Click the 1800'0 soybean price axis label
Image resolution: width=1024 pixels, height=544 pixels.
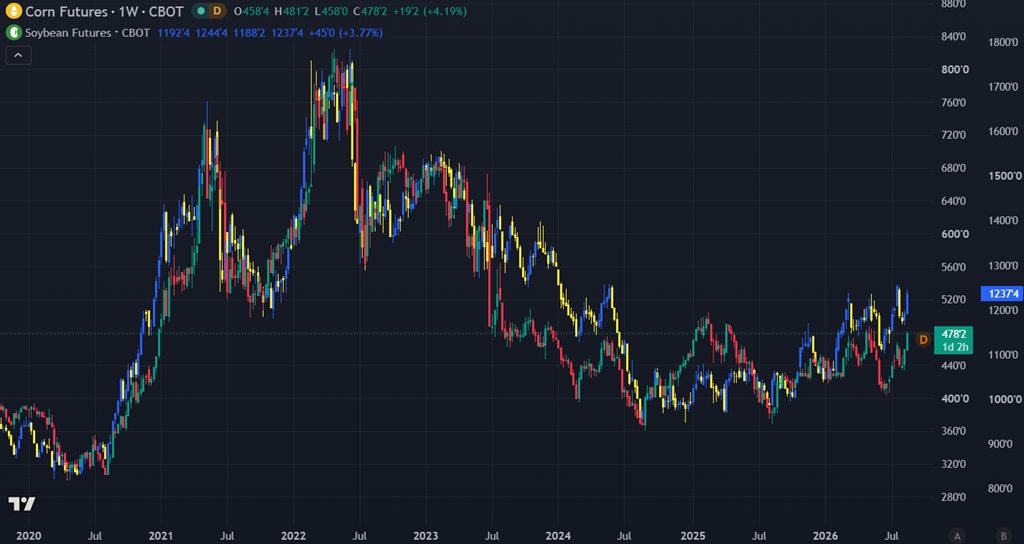click(x=1004, y=42)
